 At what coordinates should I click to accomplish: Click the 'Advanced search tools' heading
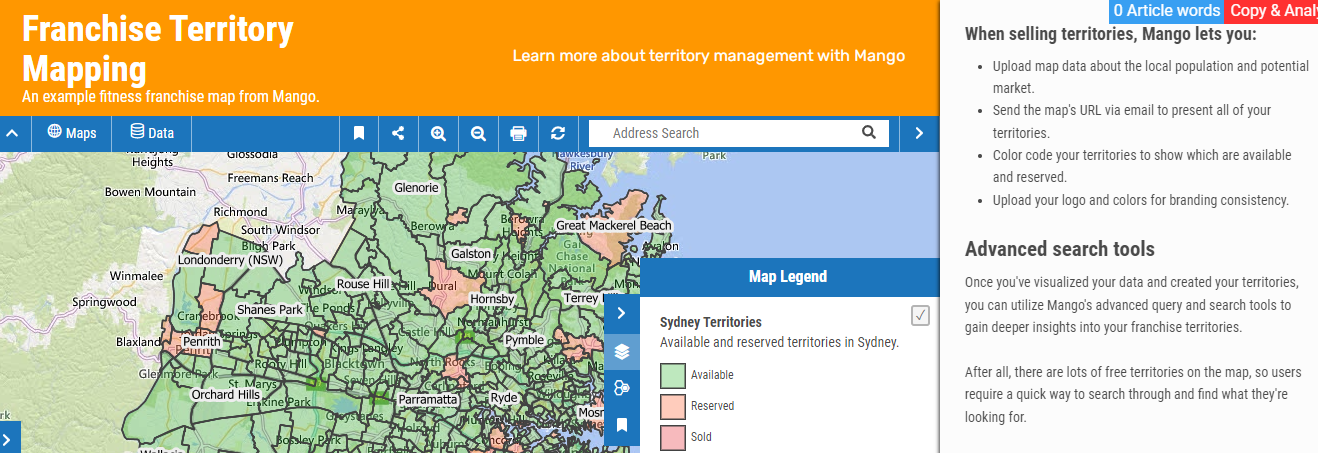coord(1060,249)
